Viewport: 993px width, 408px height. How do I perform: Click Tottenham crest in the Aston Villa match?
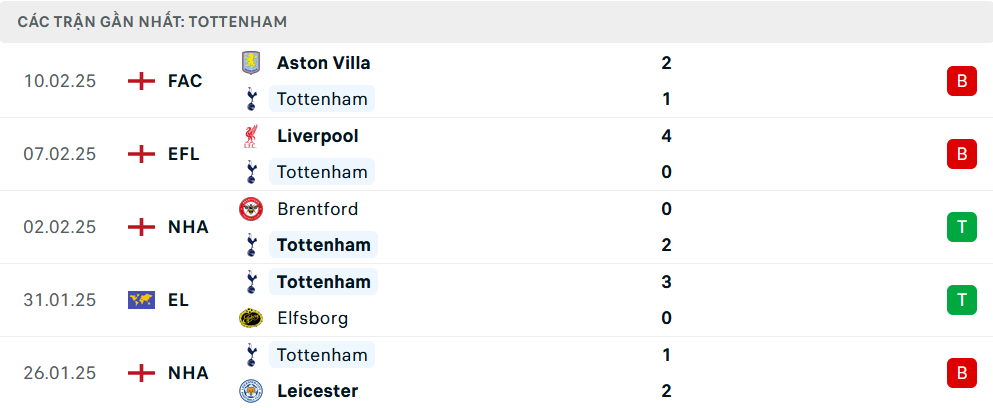250,99
